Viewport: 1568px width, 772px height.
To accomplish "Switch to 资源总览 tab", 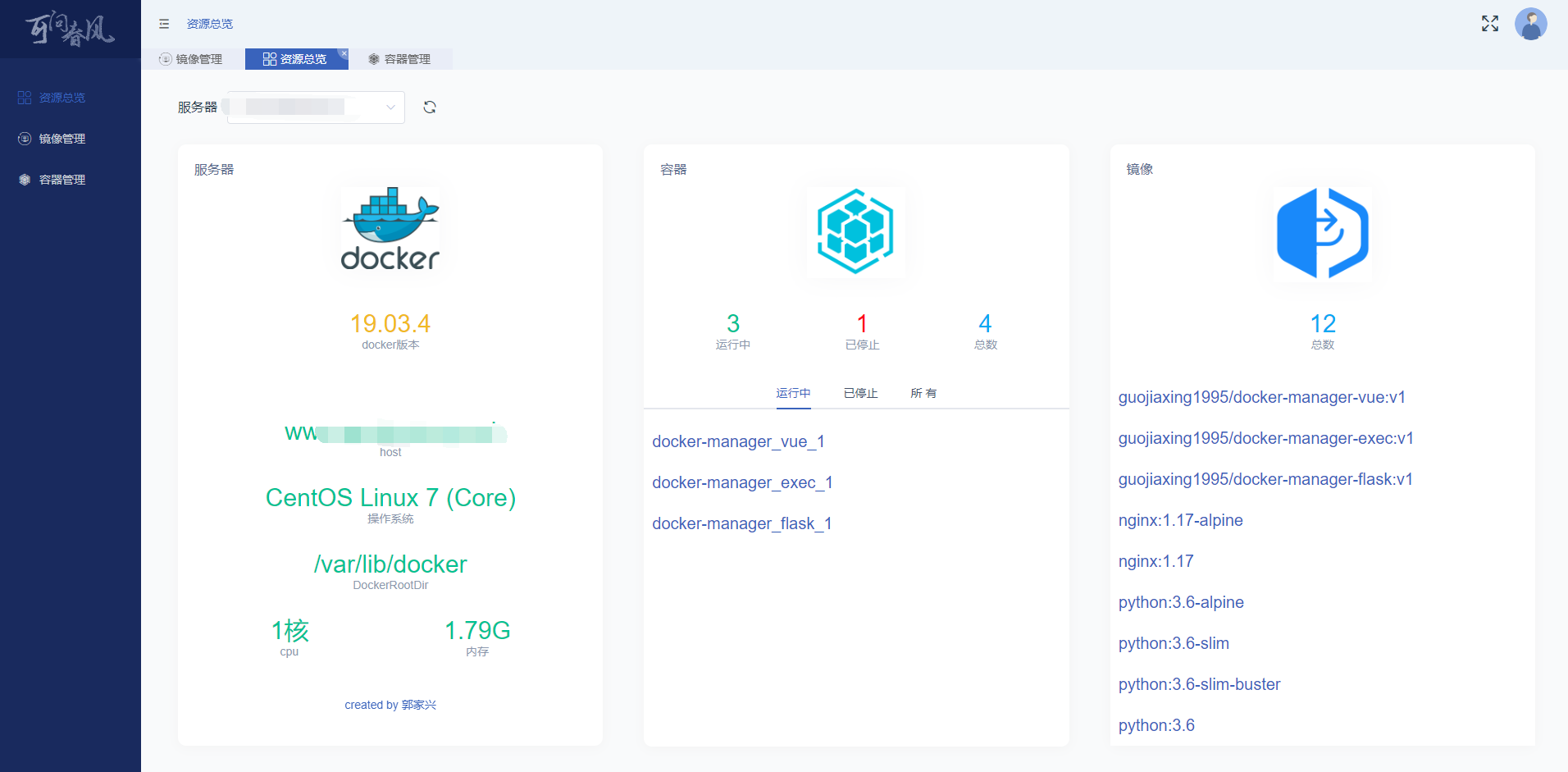I will [x=296, y=59].
